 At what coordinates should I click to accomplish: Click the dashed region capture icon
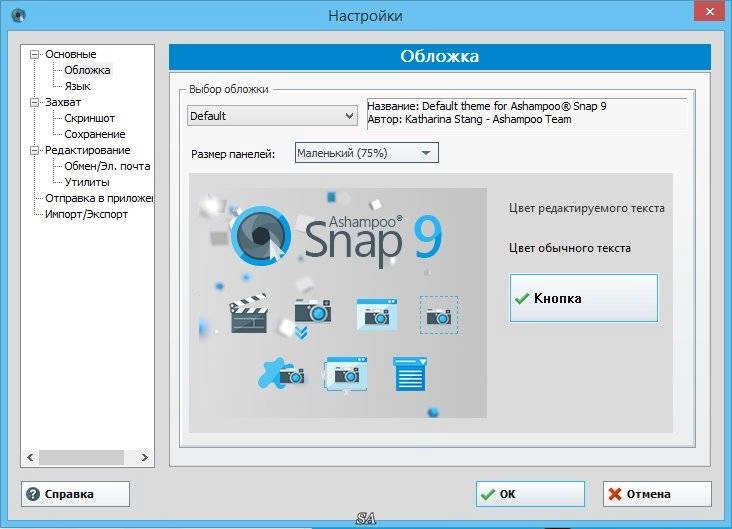tap(439, 315)
